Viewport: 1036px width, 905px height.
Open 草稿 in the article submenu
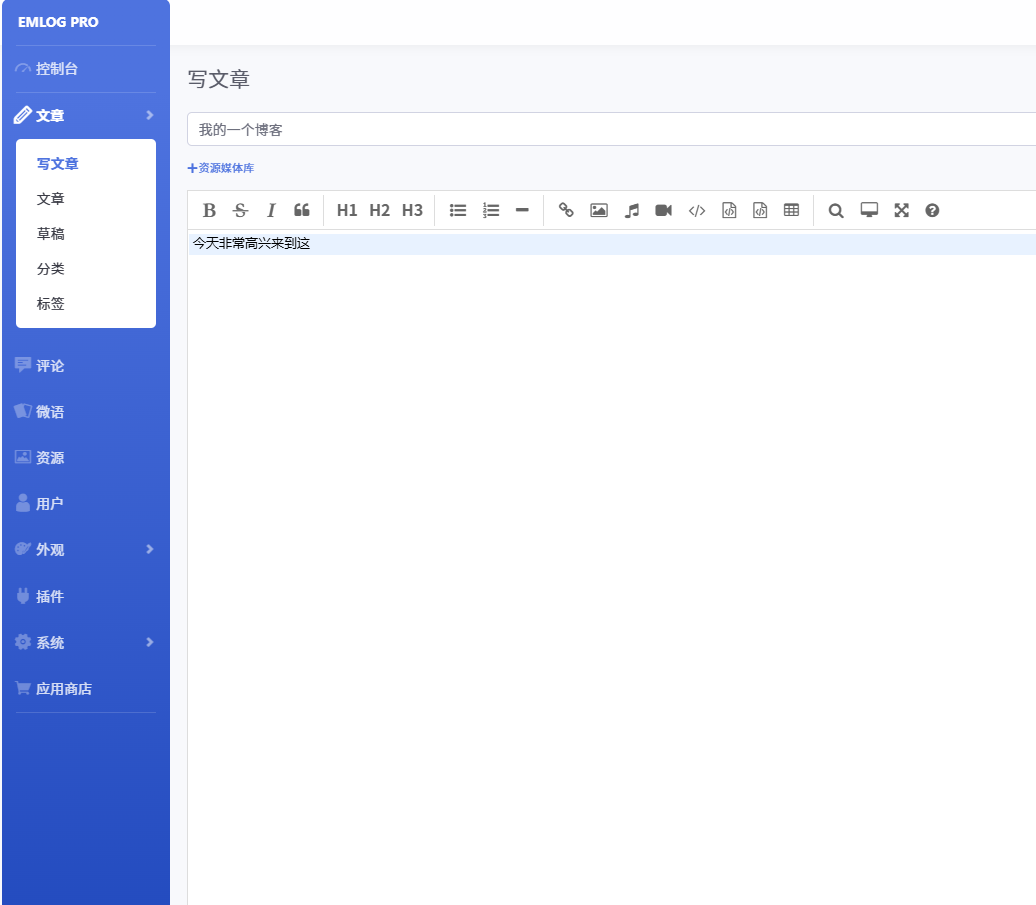tap(51, 234)
